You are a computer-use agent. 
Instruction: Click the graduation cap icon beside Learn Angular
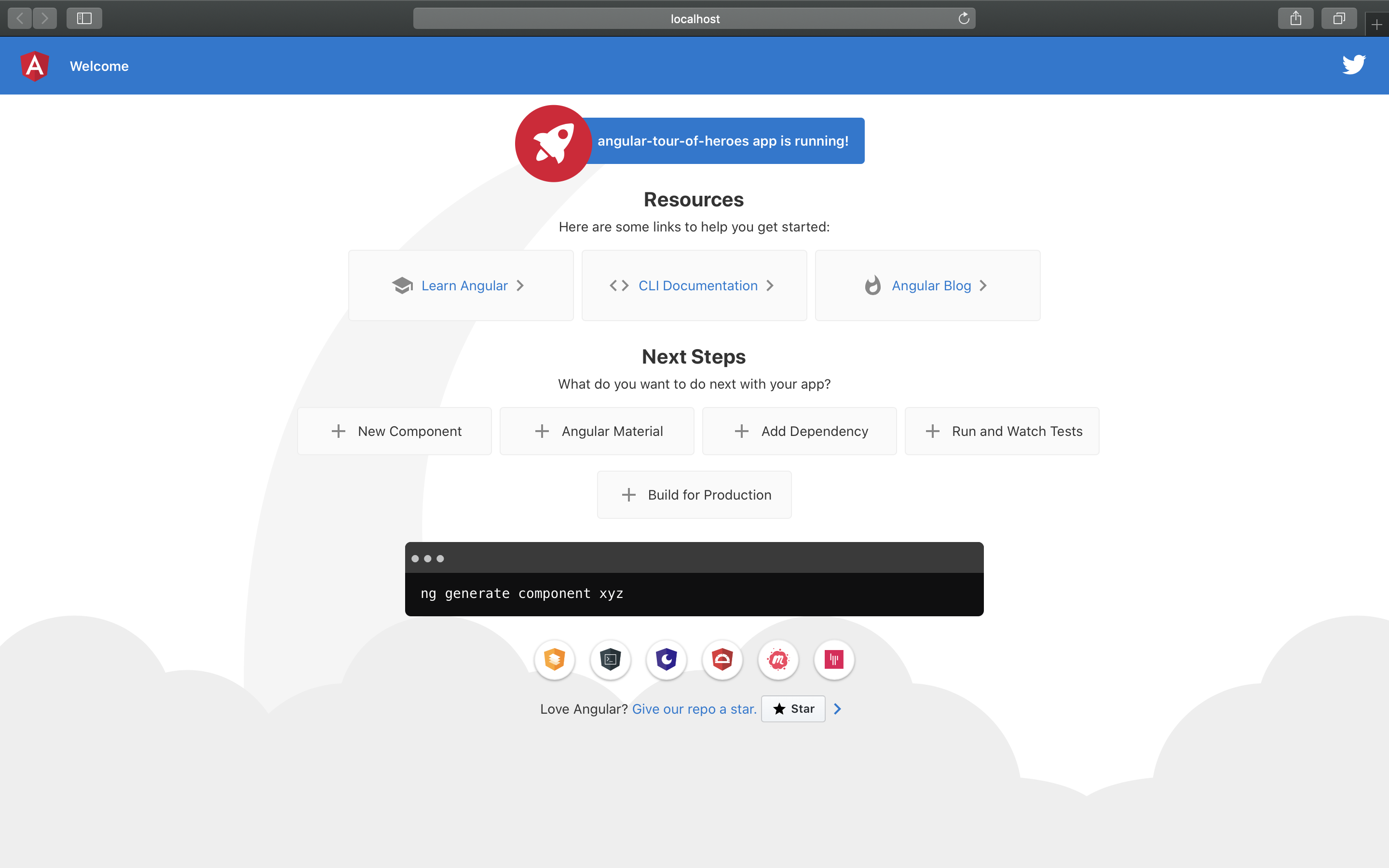(402, 285)
